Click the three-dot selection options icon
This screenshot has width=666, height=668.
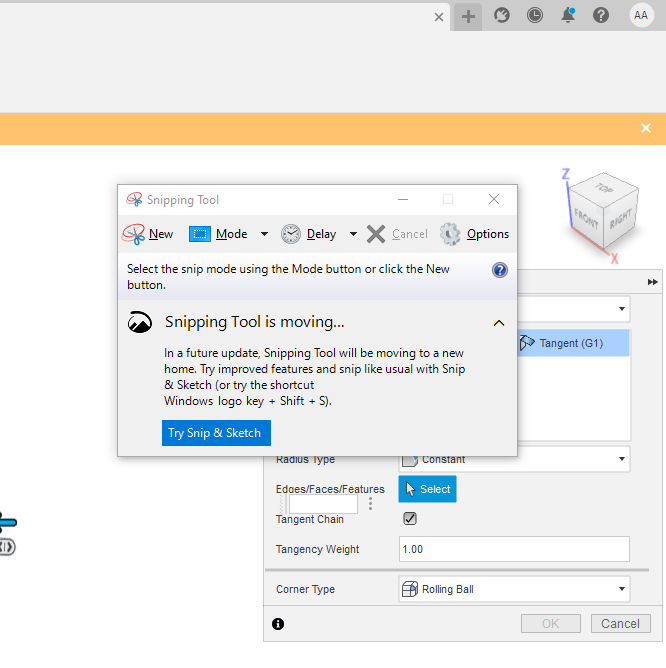point(370,504)
